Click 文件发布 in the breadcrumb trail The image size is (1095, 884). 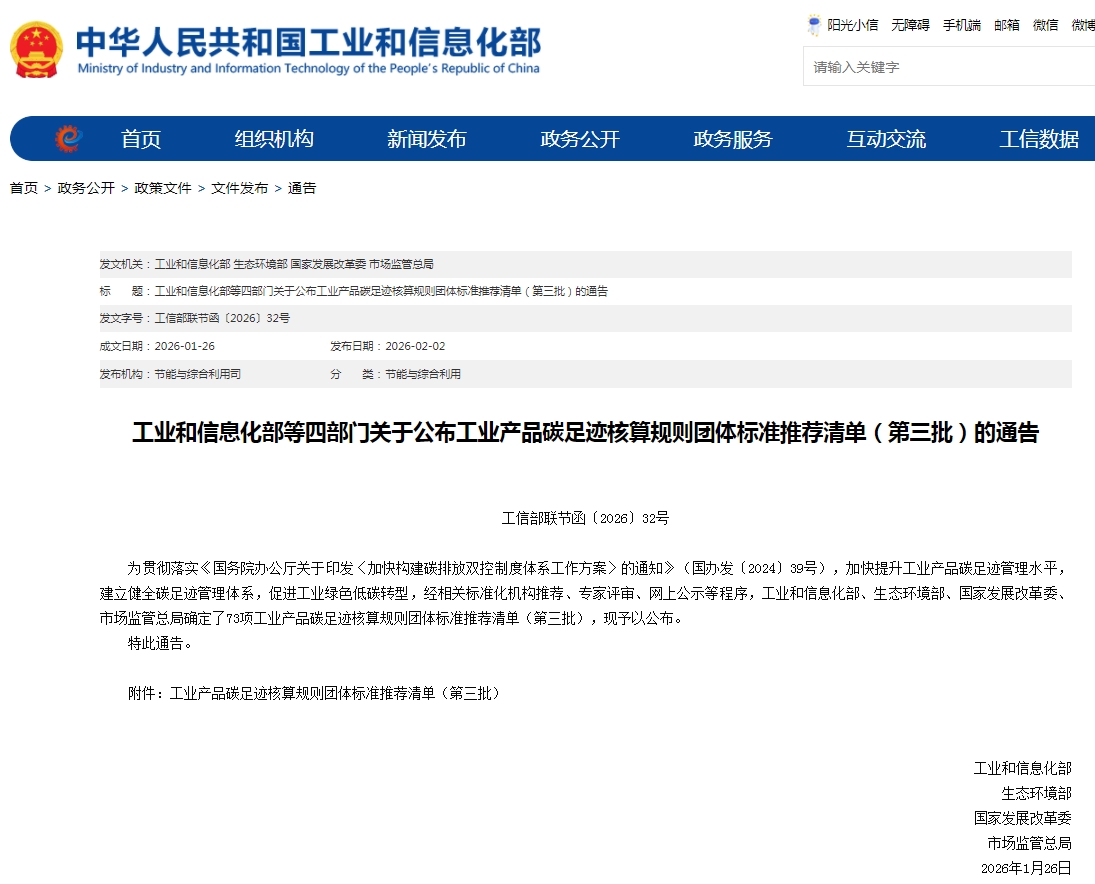point(239,188)
